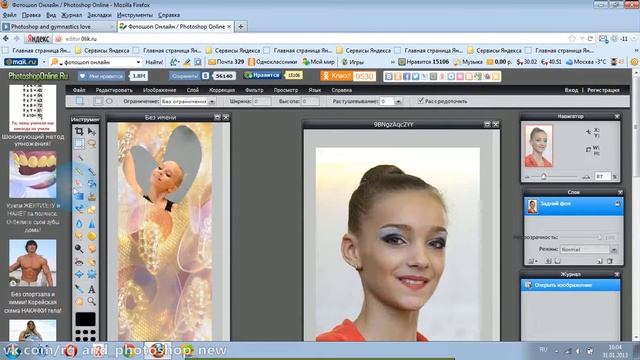Select the Move tool arrow

tap(92, 131)
